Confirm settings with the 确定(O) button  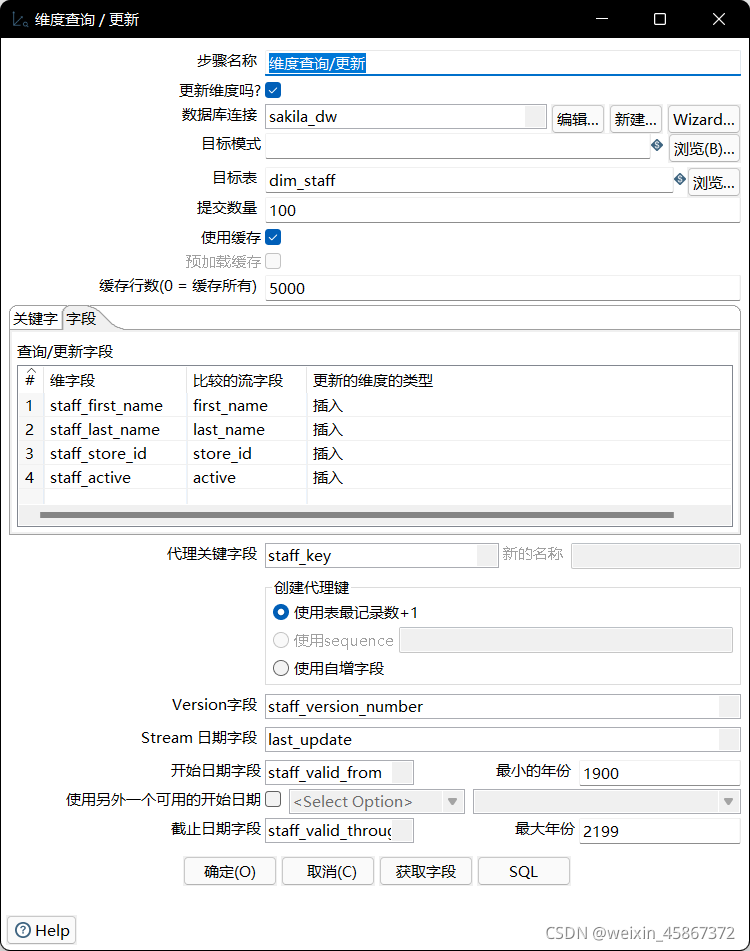click(229, 871)
